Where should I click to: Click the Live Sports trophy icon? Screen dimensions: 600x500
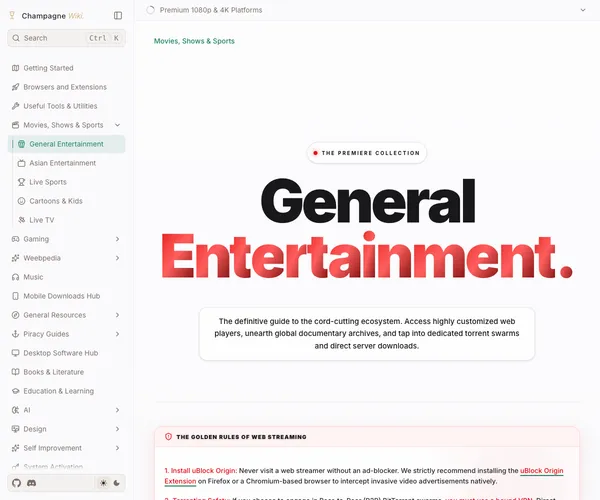click(21, 182)
